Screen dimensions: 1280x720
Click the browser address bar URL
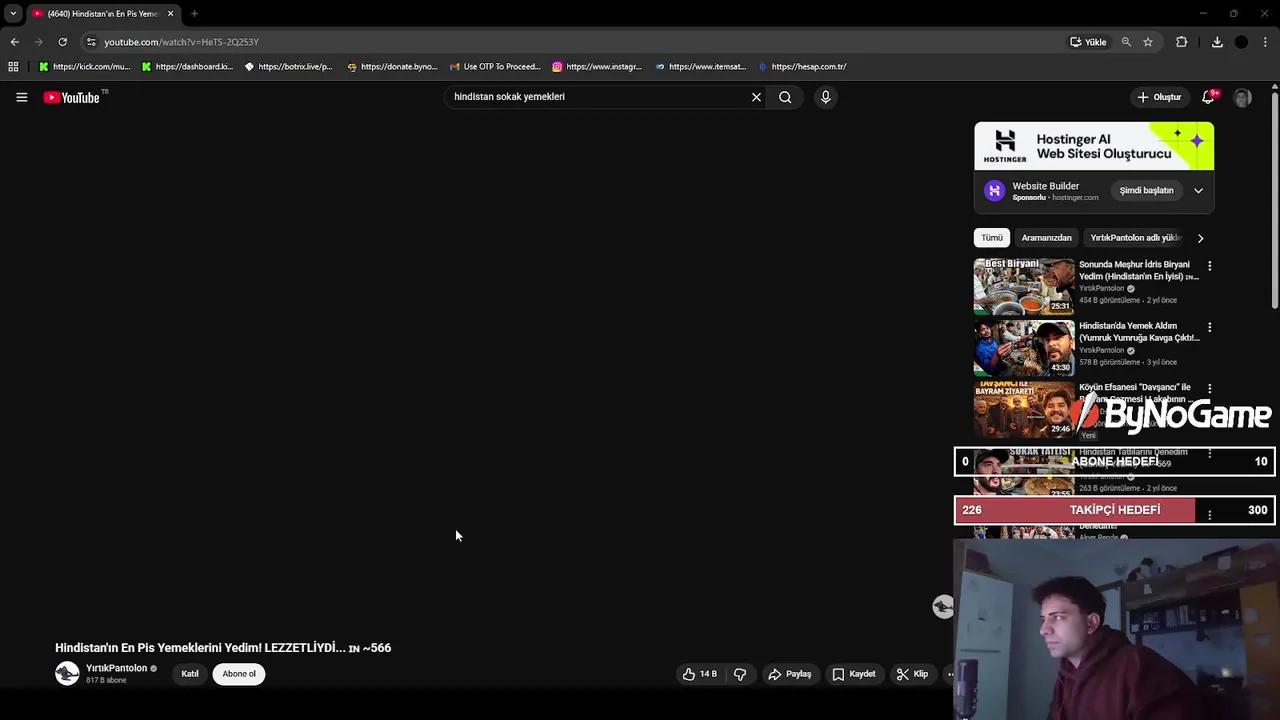coord(181,42)
